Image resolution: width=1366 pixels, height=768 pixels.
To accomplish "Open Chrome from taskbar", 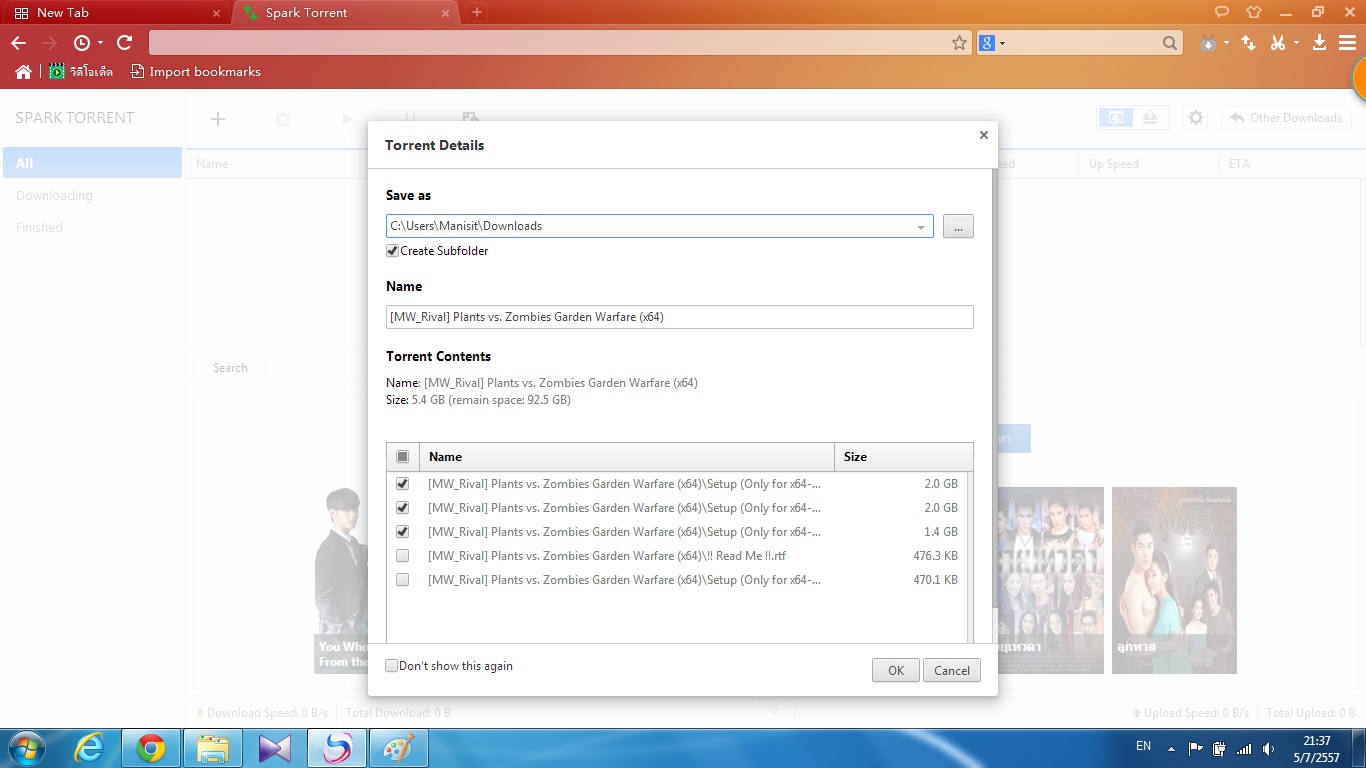I will [151, 748].
